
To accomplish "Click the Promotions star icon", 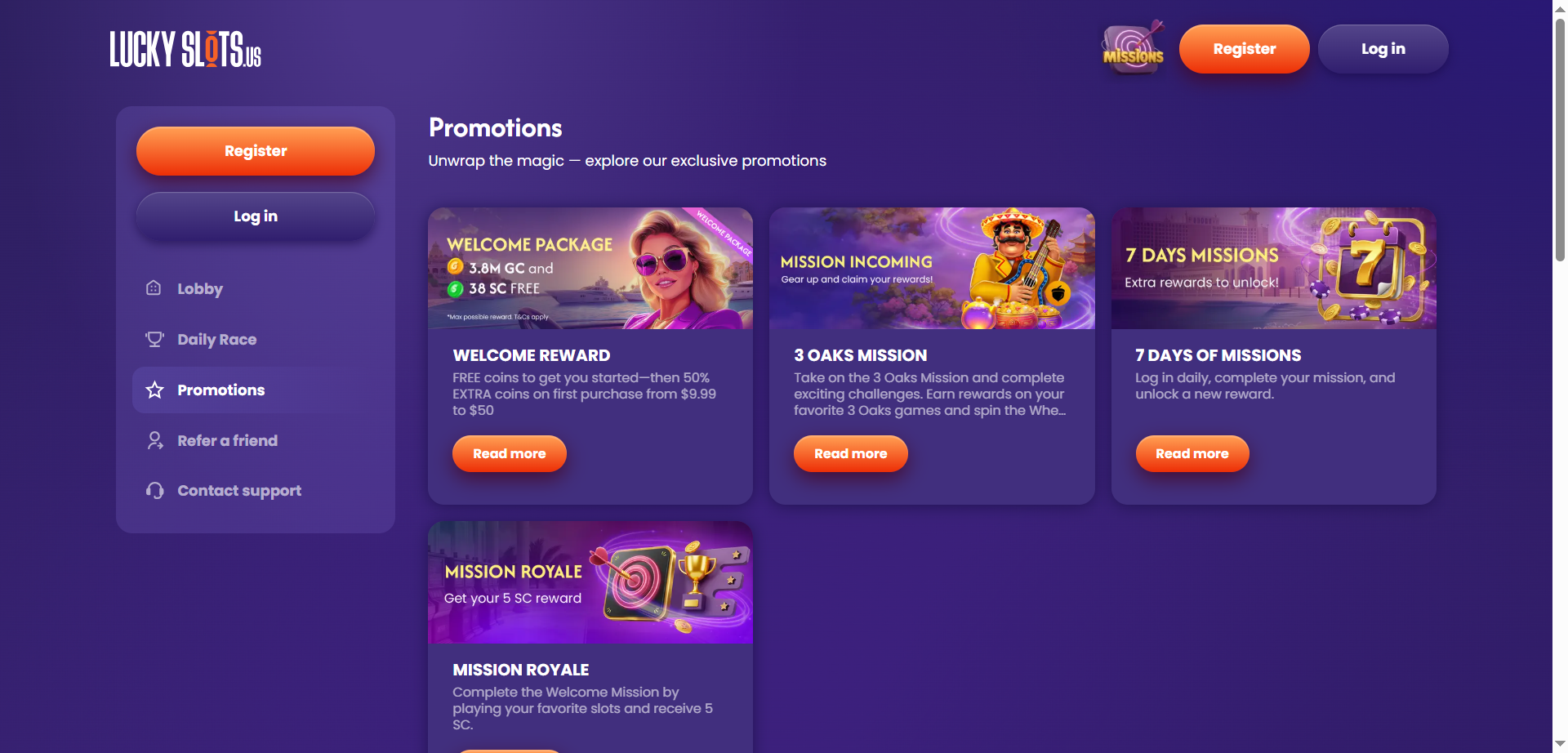I will (x=154, y=390).
